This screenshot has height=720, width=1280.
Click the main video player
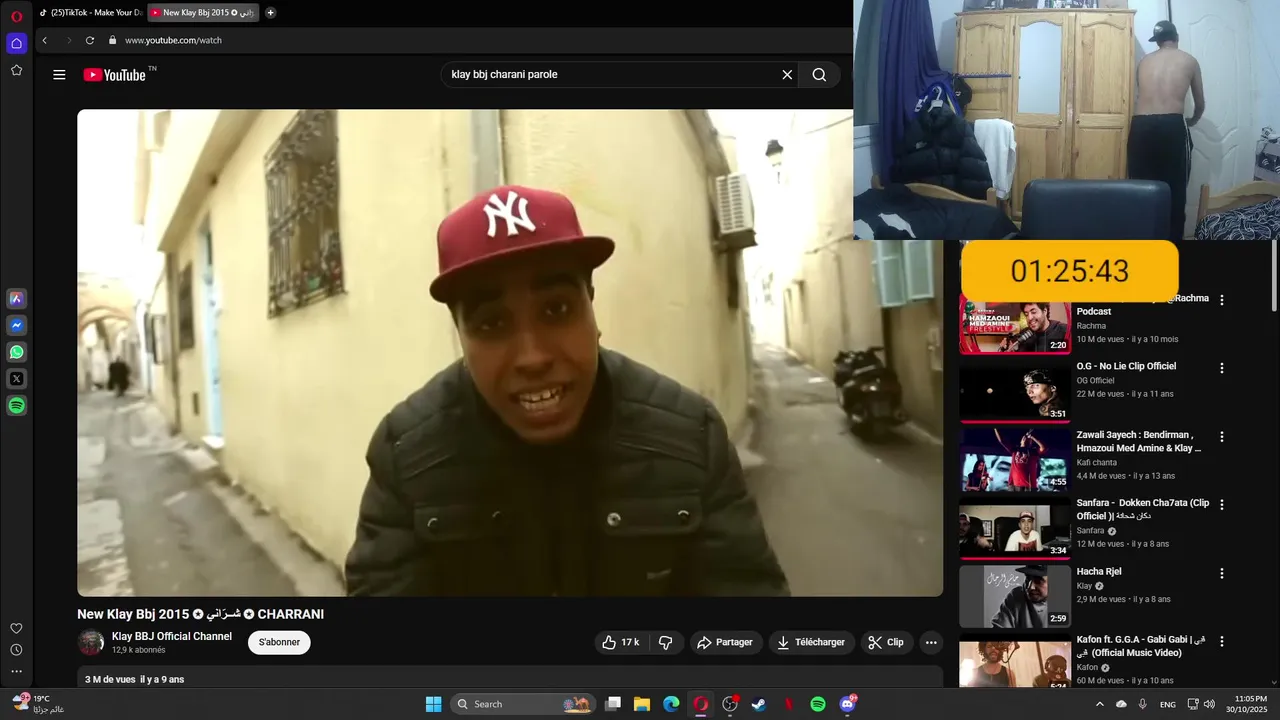coord(510,353)
